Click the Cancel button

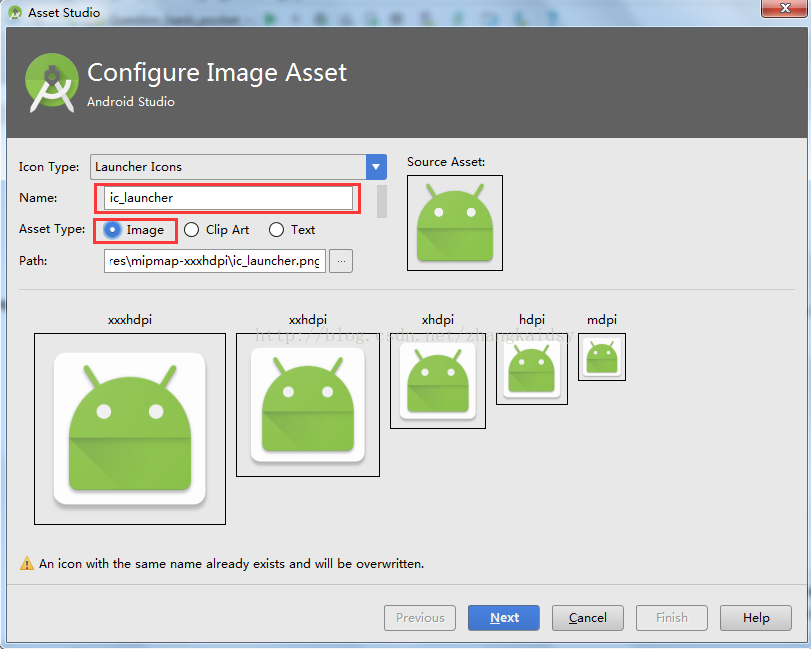click(x=588, y=618)
